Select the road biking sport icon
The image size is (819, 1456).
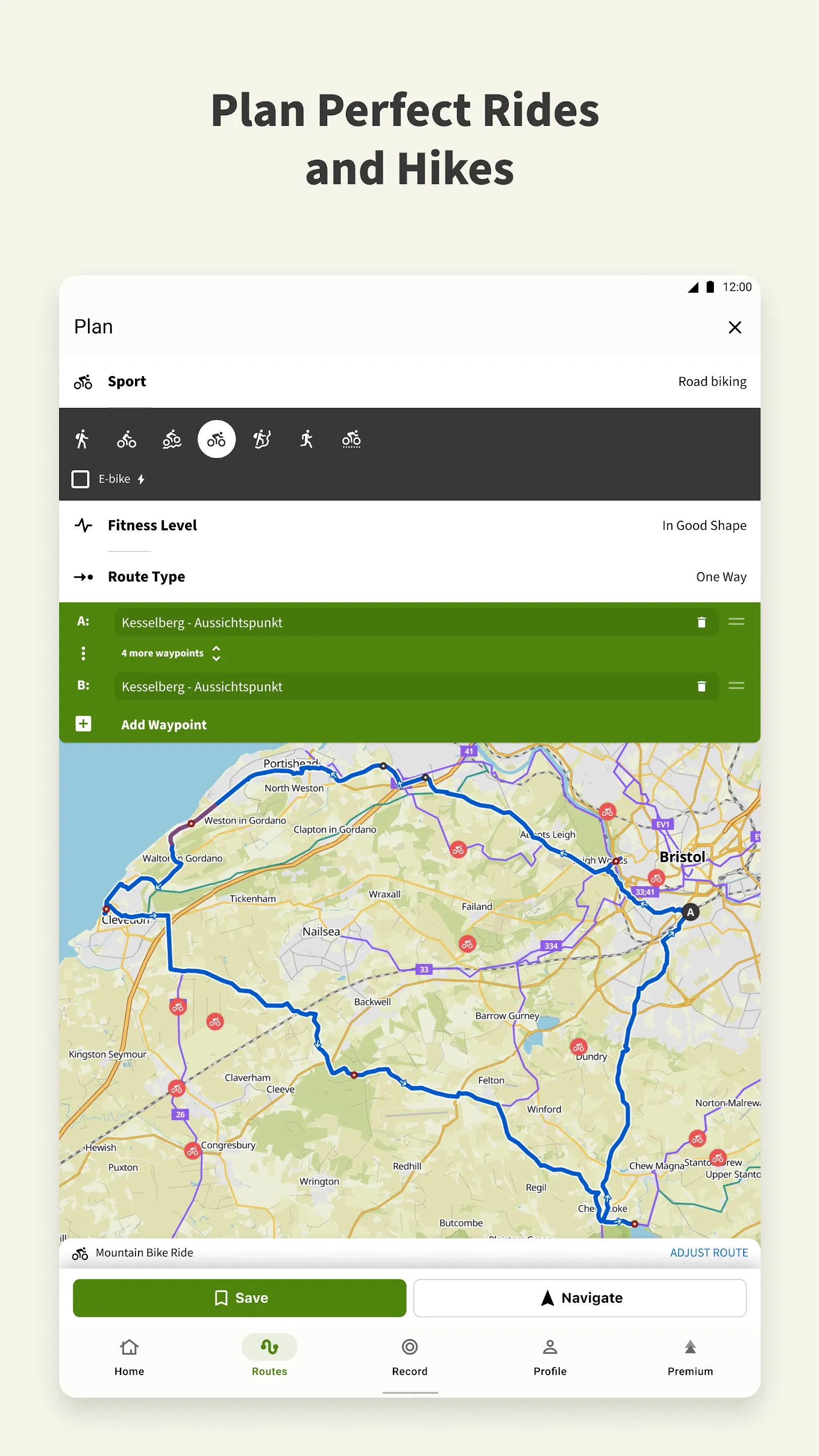tap(216, 439)
